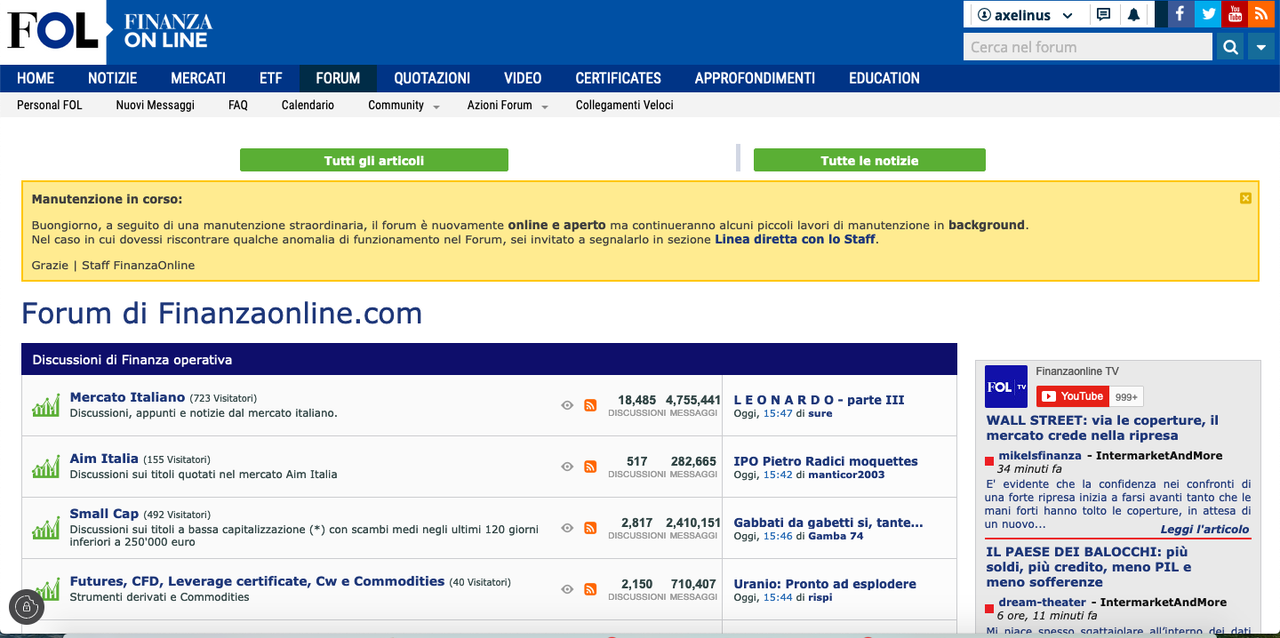Open article WALL STREET: via le coperture
Screen dimensions: 1280x638
point(1102,428)
